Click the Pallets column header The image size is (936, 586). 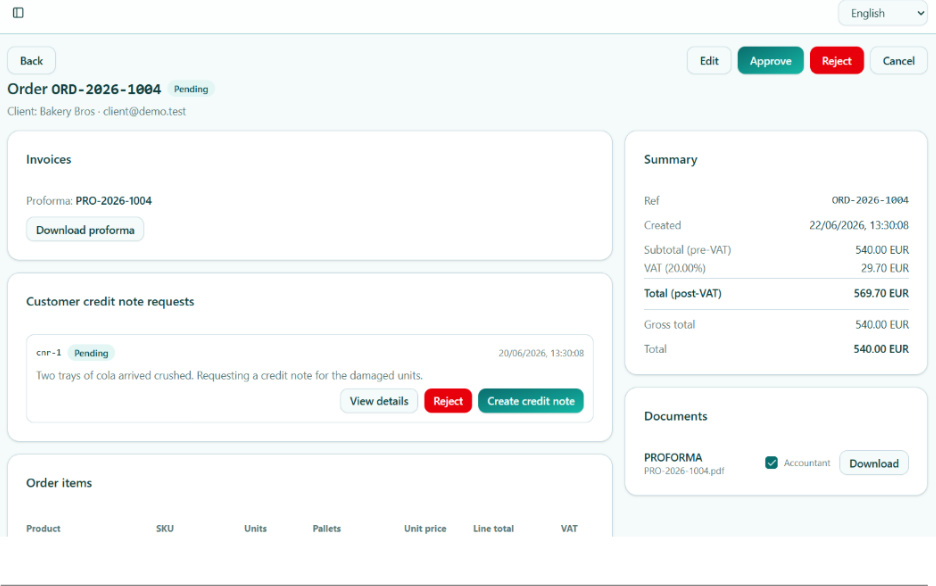click(327, 528)
